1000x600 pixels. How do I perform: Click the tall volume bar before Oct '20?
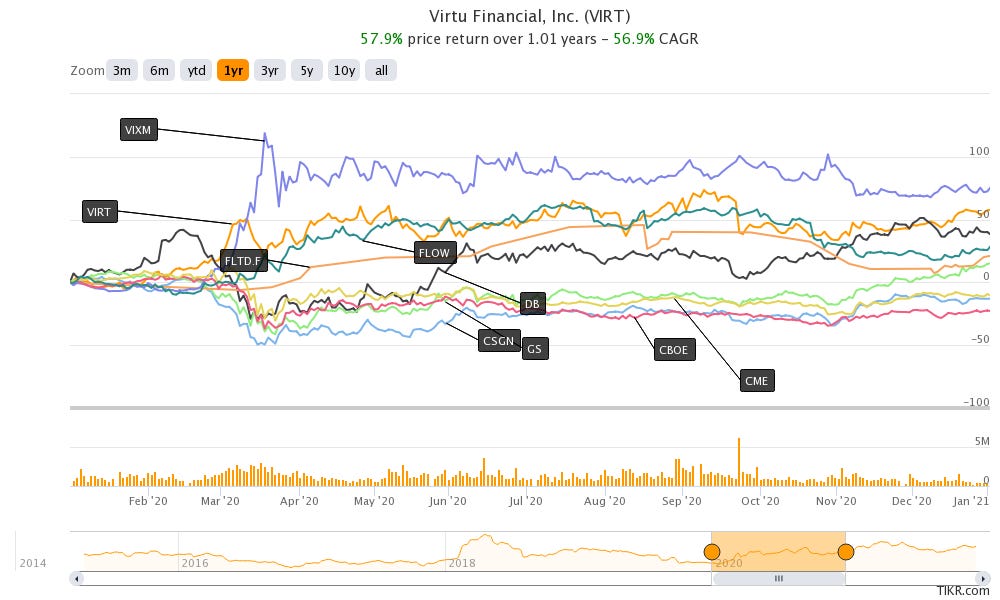739,462
